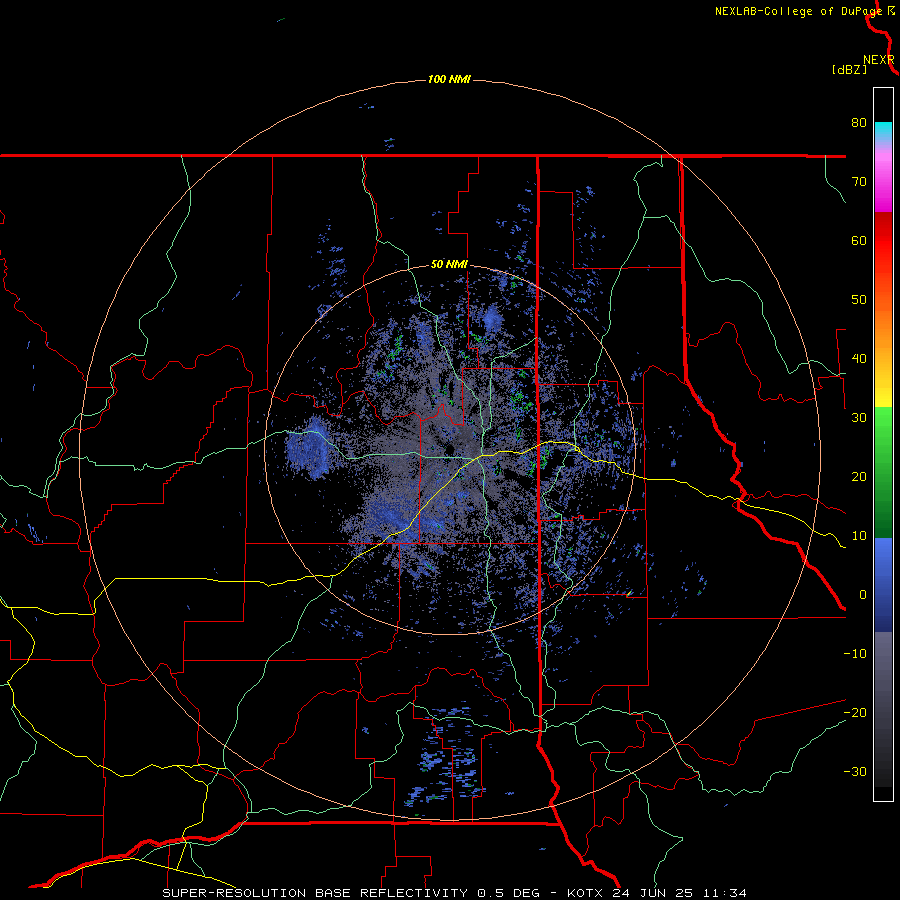Click the '[dBZ]' legend unit label

click(x=849, y=70)
